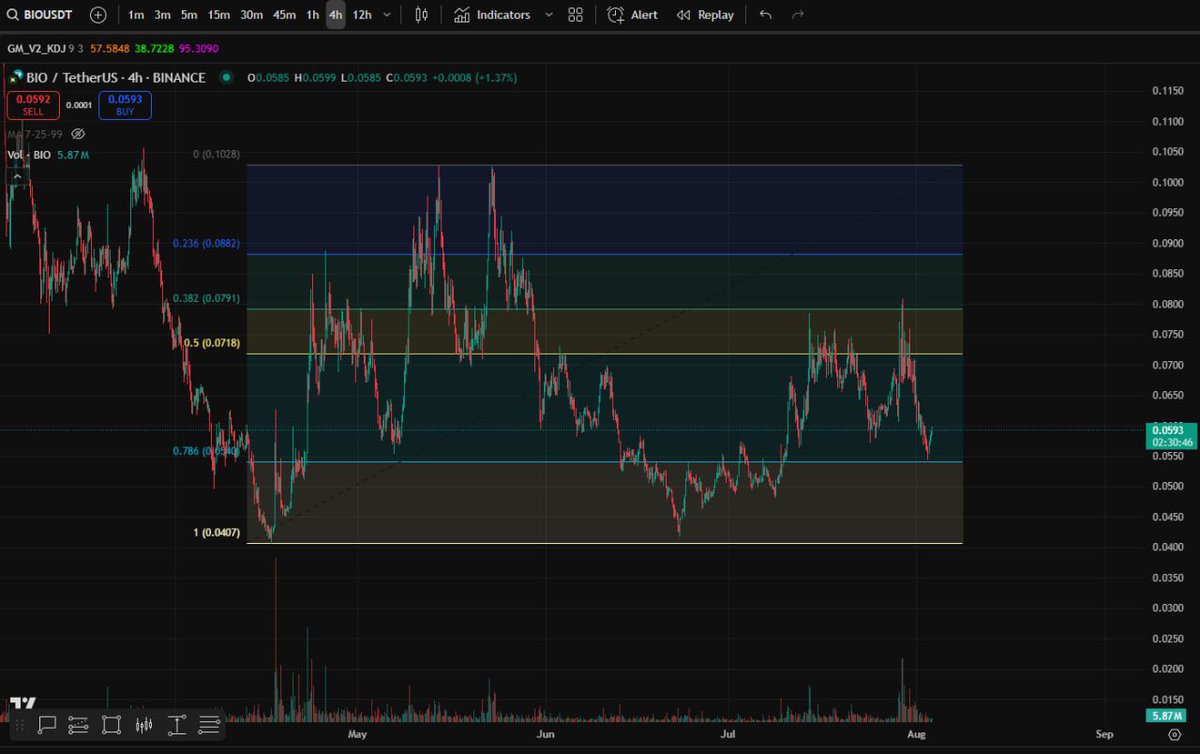Click the 0.0593 BUY button
The width and height of the screenshot is (1200, 754).
click(x=125, y=105)
